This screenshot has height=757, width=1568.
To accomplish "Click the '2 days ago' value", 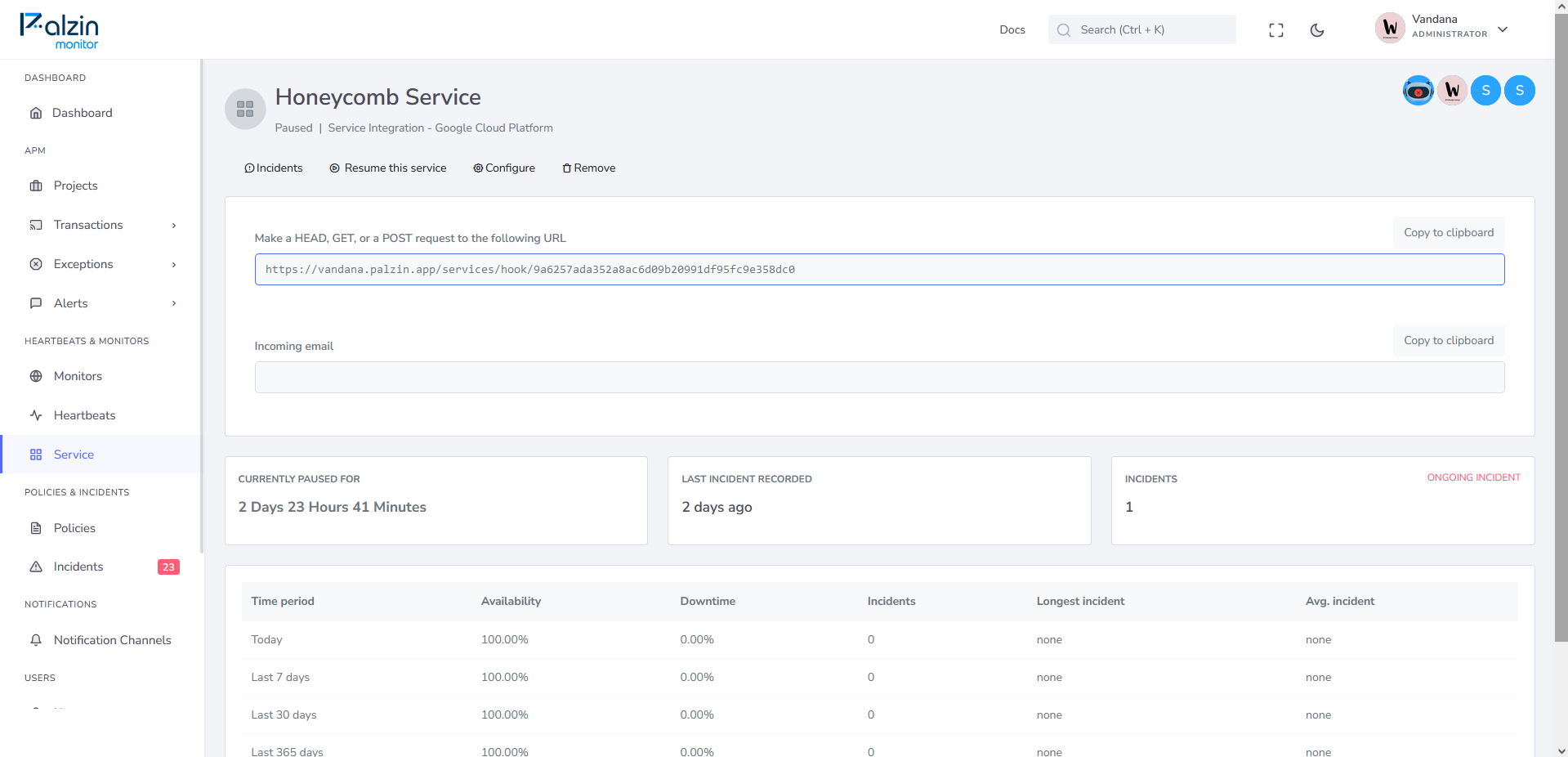I will pyautogui.click(x=717, y=507).
